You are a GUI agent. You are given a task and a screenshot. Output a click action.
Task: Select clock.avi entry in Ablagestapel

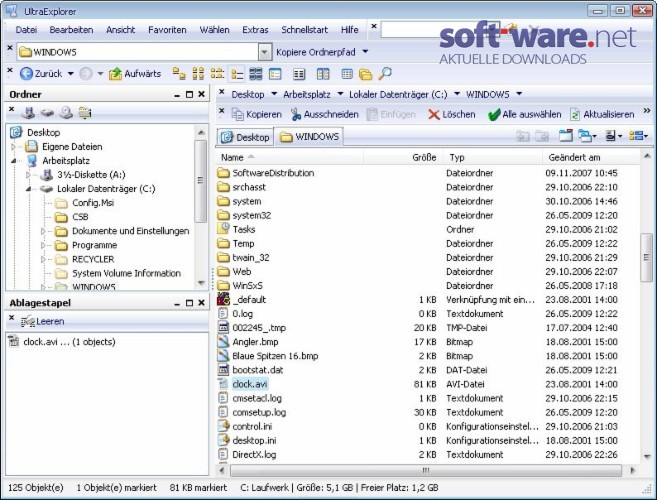[69, 342]
